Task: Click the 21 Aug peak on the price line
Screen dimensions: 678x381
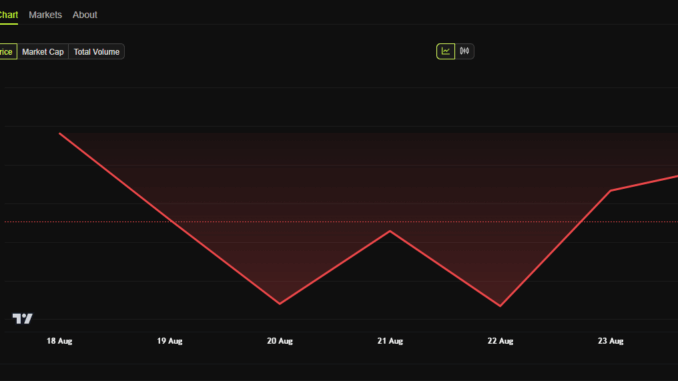Action: (x=390, y=231)
